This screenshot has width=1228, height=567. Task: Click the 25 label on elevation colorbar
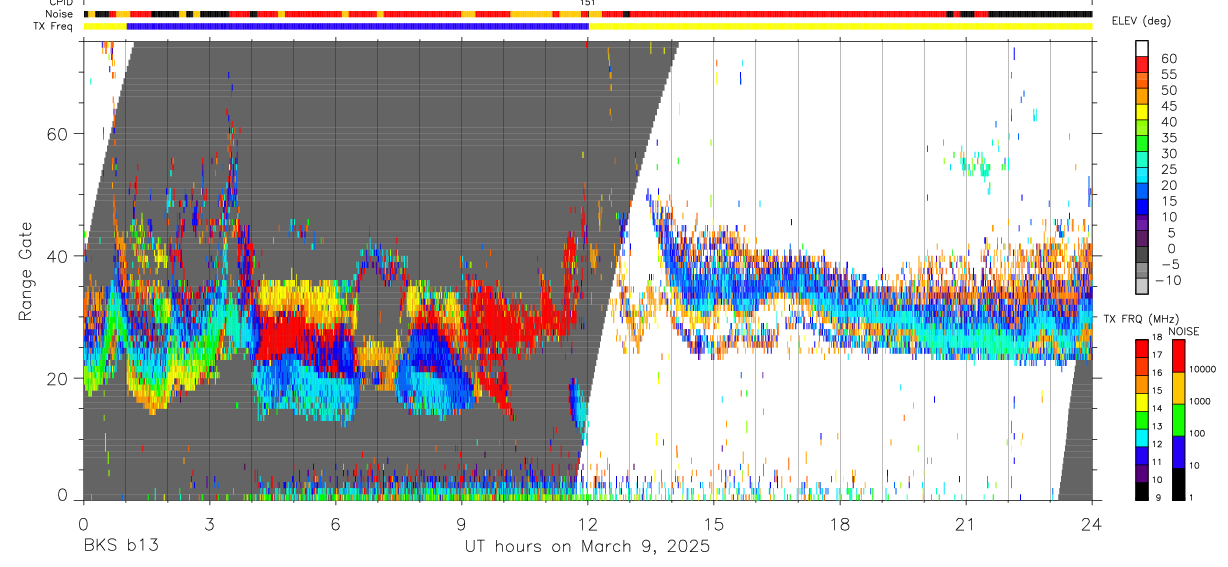[1167, 169]
